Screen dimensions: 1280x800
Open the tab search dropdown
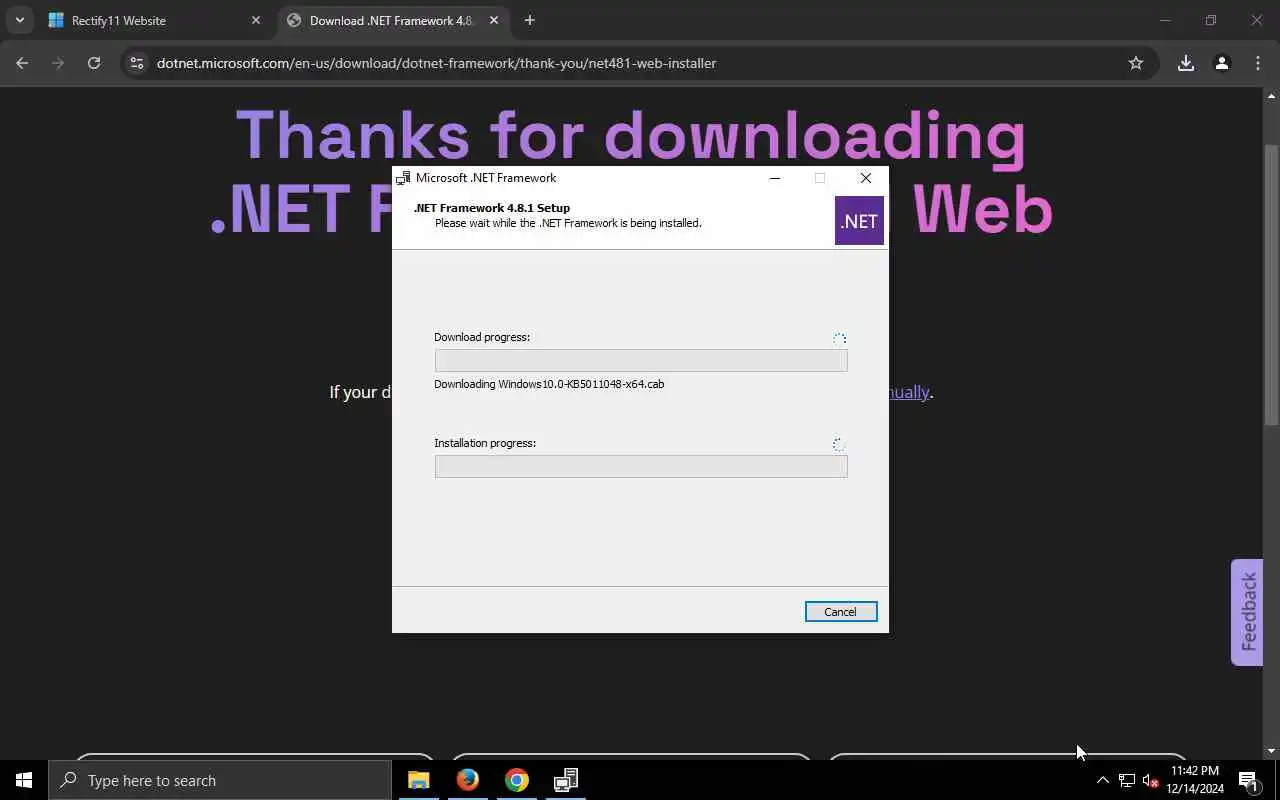point(19,20)
